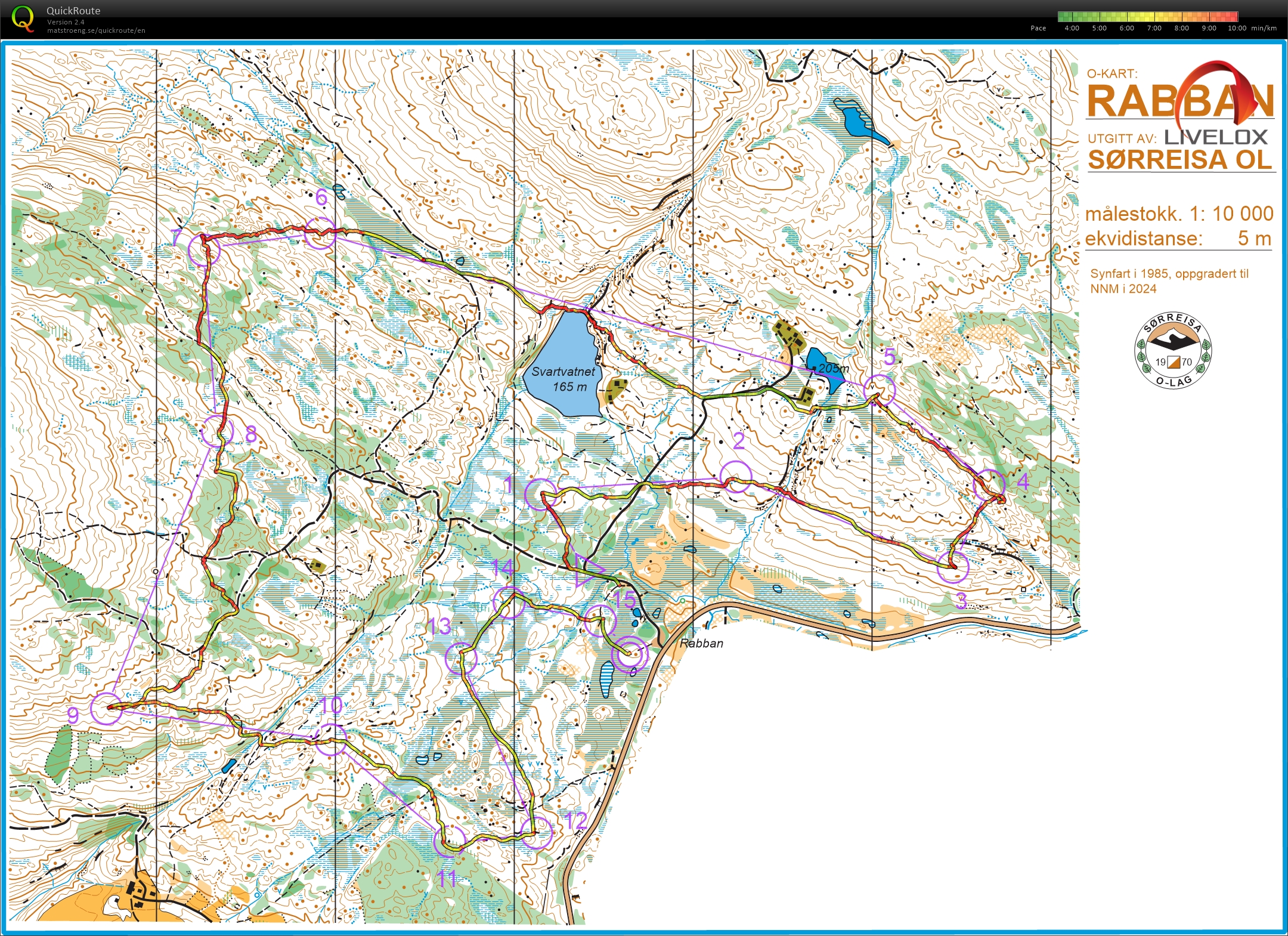
Task: Click the "SØRREISA OL" publisher text
Action: [x=1181, y=160]
